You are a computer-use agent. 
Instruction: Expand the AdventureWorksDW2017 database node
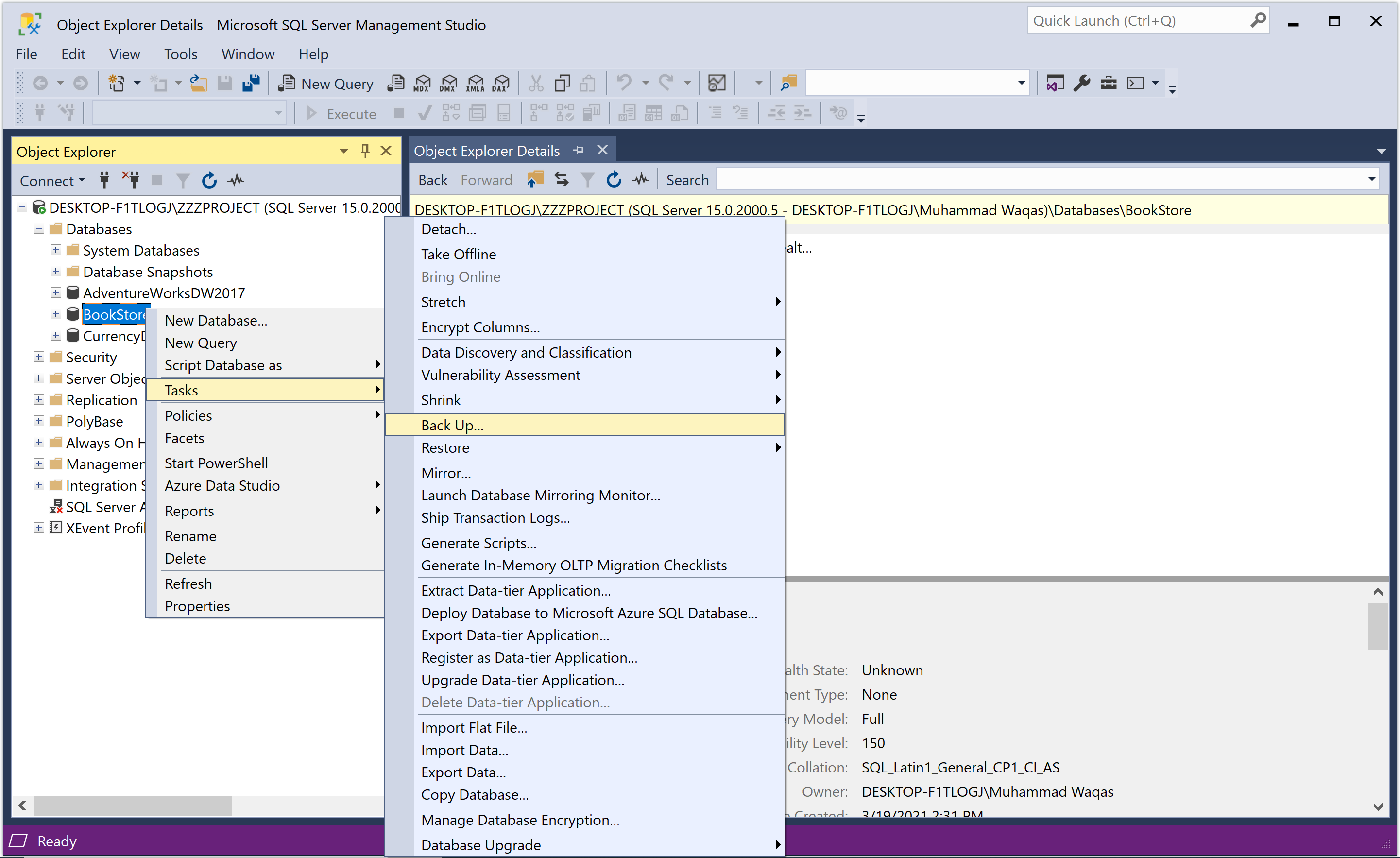56,292
